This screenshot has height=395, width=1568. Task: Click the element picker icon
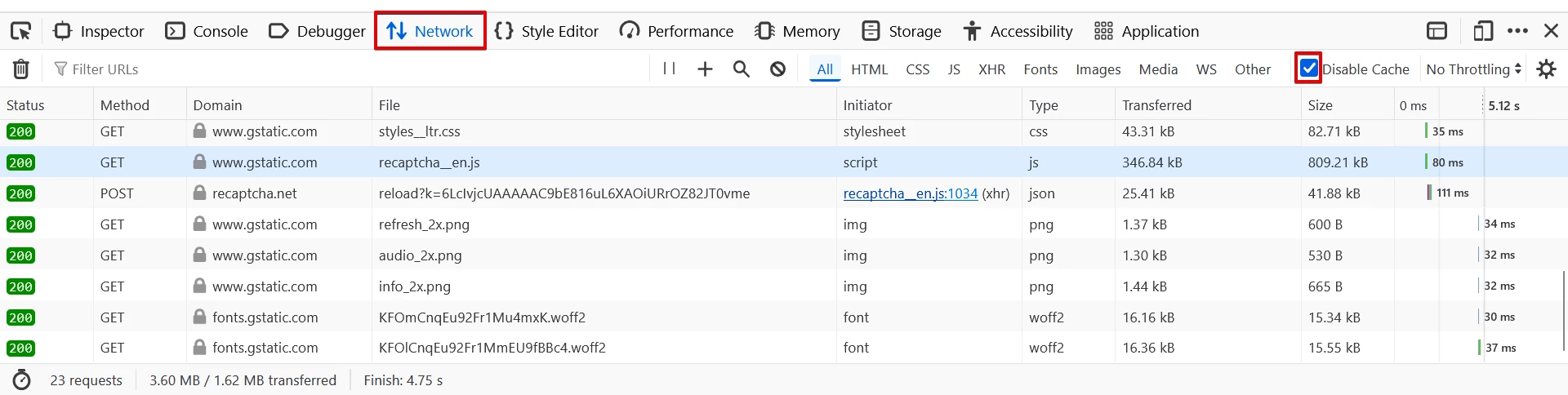click(x=20, y=32)
